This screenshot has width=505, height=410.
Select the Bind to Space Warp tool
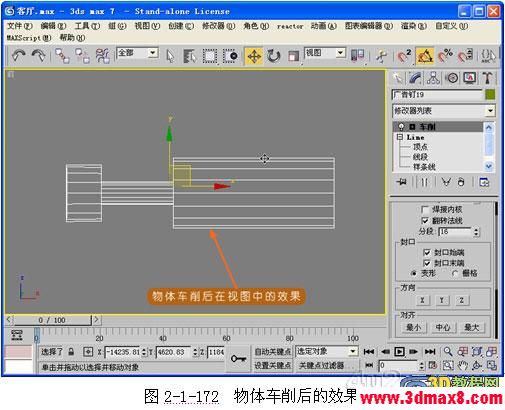(x=103, y=56)
